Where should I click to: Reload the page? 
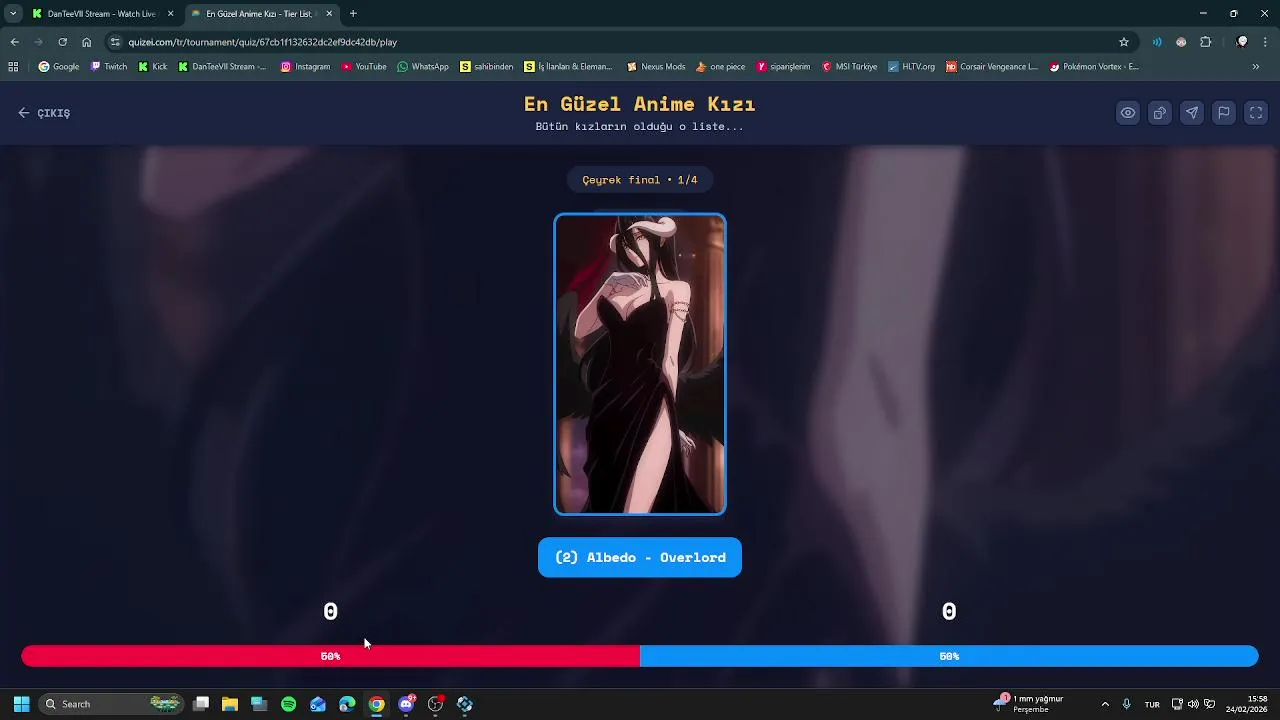(x=62, y=42)
